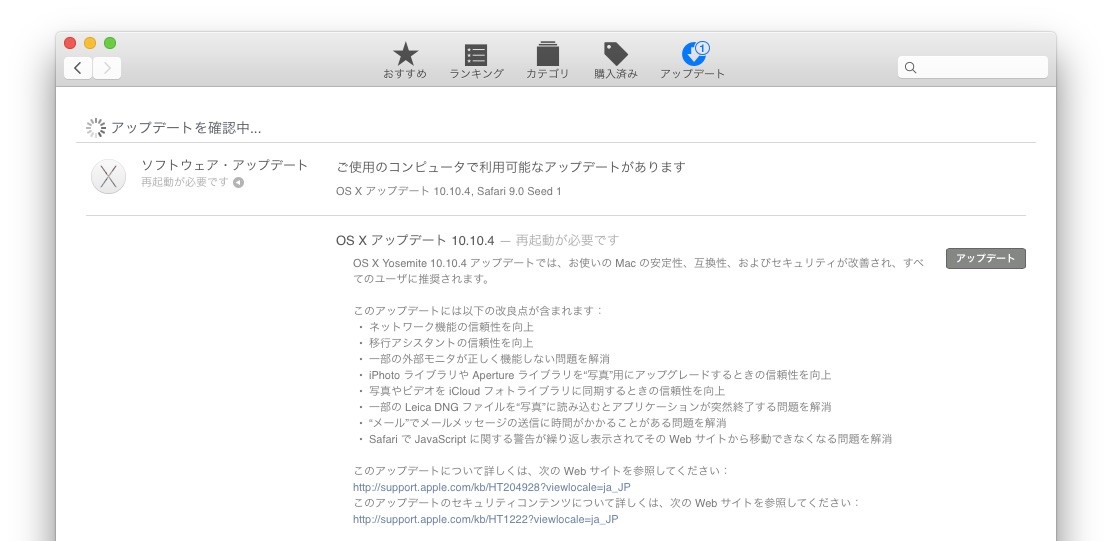The width and height of the screenshot is (1112, 541).
Task: Open the ランキング list tab
Action: click(x=476, y=61)
